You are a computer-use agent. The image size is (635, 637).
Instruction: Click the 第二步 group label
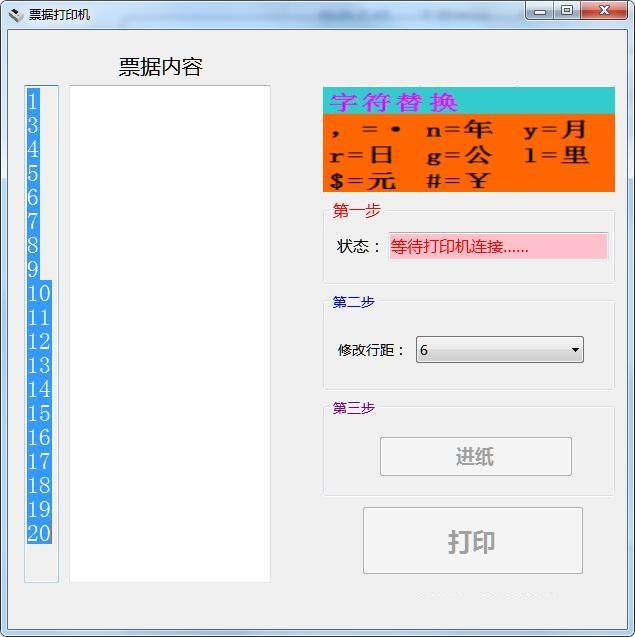point(353,302)
